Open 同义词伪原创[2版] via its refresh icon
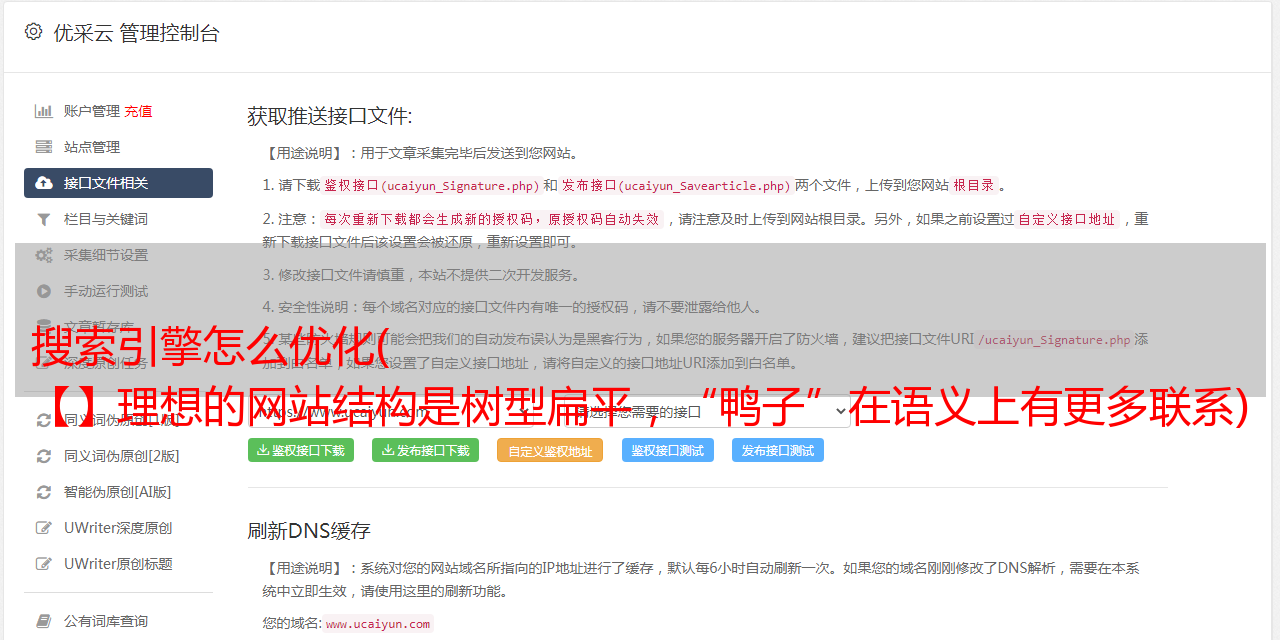Screen dimensions: 1280x640 point(44,456)
